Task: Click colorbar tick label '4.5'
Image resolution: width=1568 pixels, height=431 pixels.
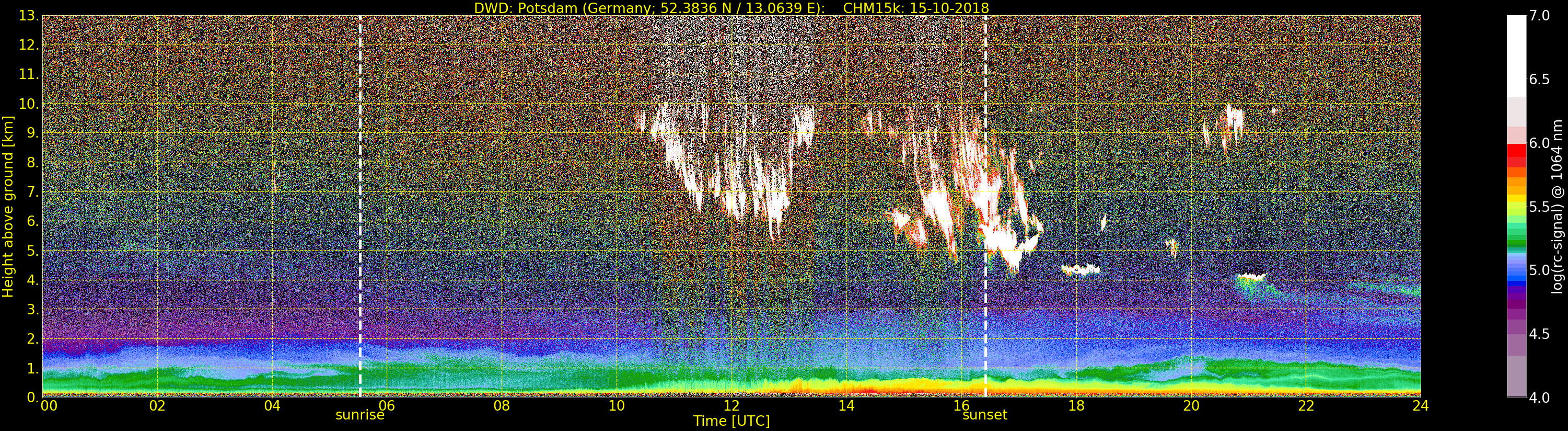Action: (x=1539, y=334)
